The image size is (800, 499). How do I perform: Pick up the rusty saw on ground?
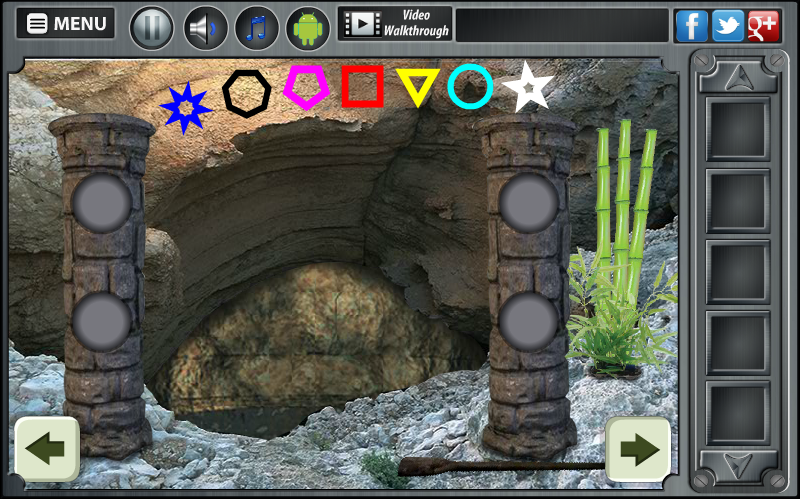(x=502, y=466)
